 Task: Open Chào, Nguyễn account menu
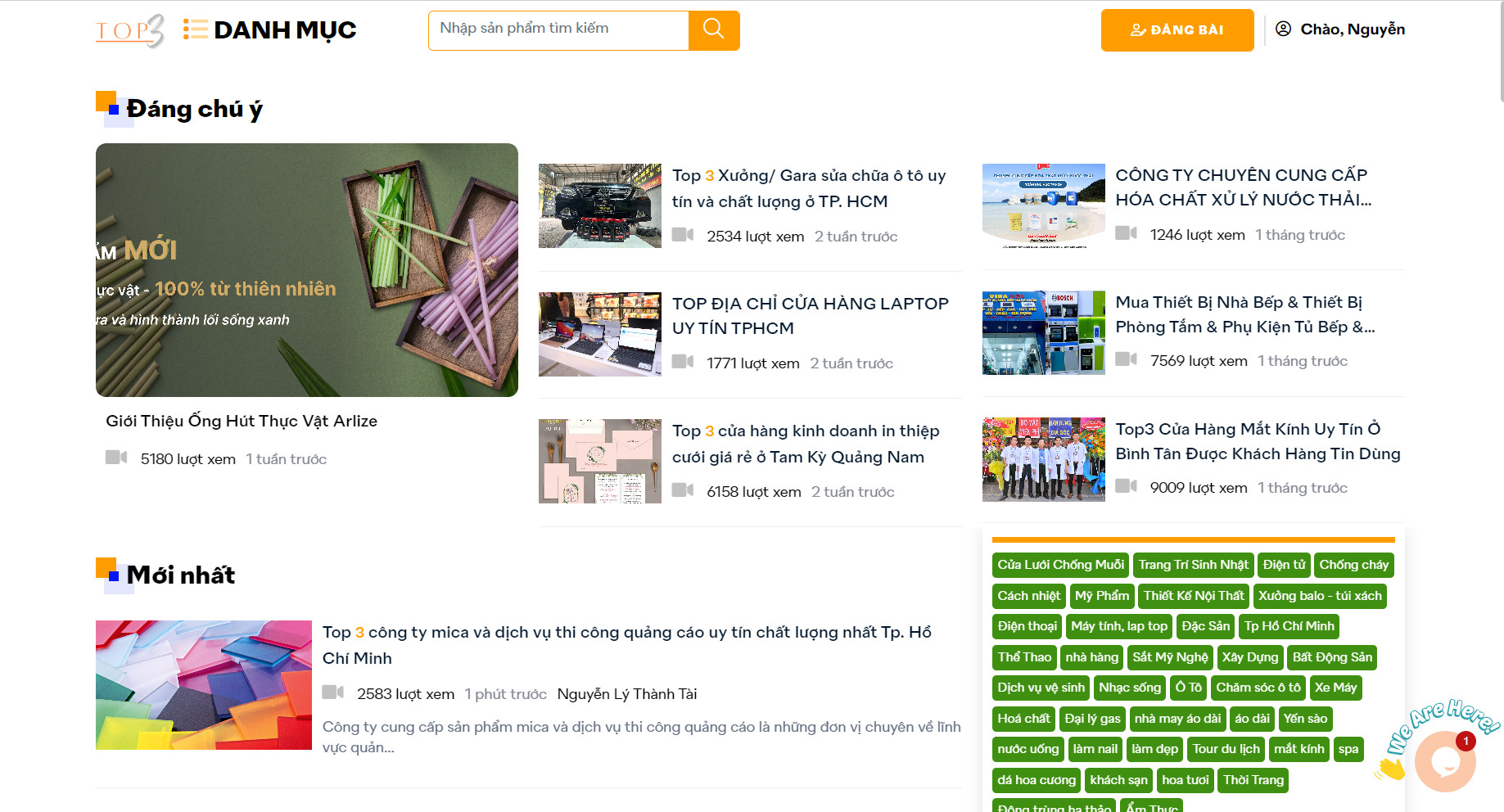(1353, 29)
